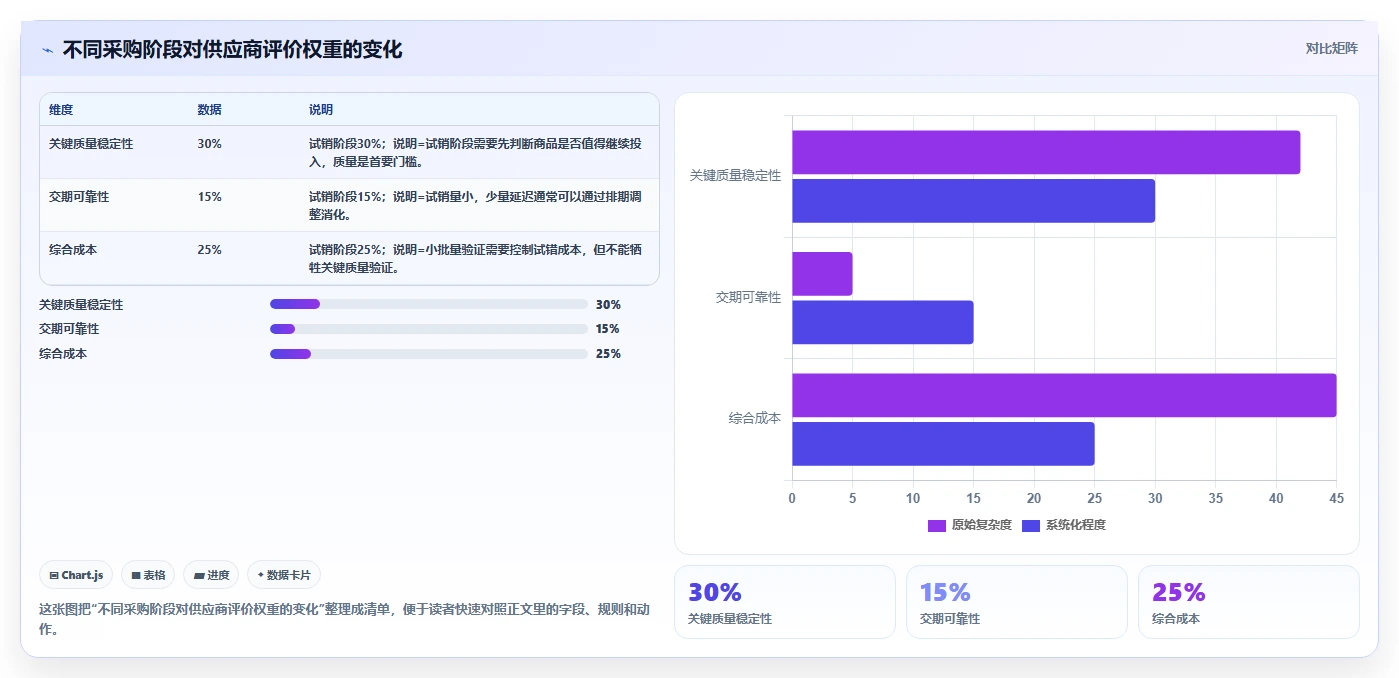Click the purple 综合成本 chart bar
Screen dimensions: 1399x678
tap(1064, 395)
